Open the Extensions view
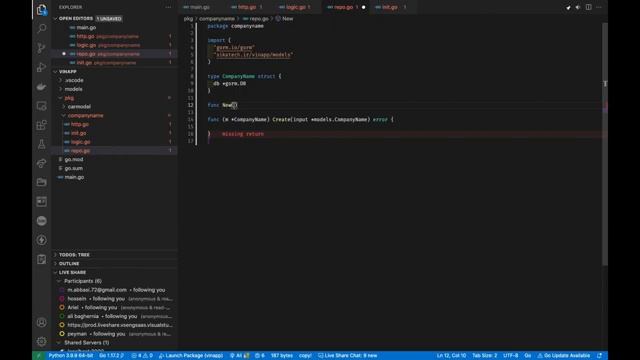 [41, 125]
